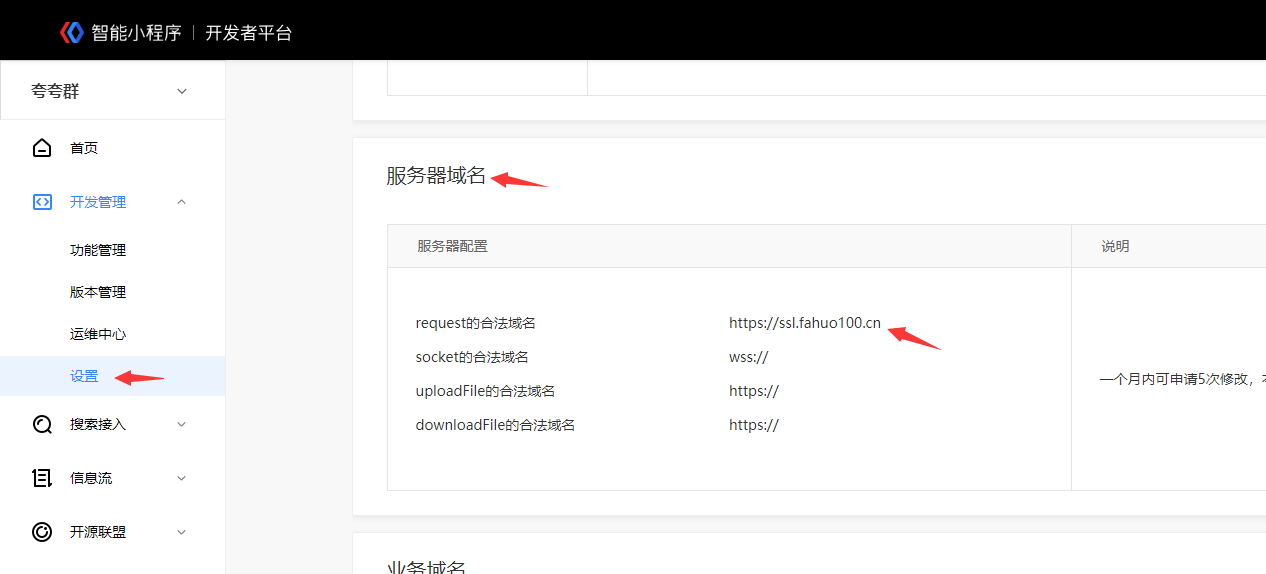Viewport: 1266px width, 574px height.
Task: Click the 开发管理 code bracket icon
Action: [x=42, y=202]
